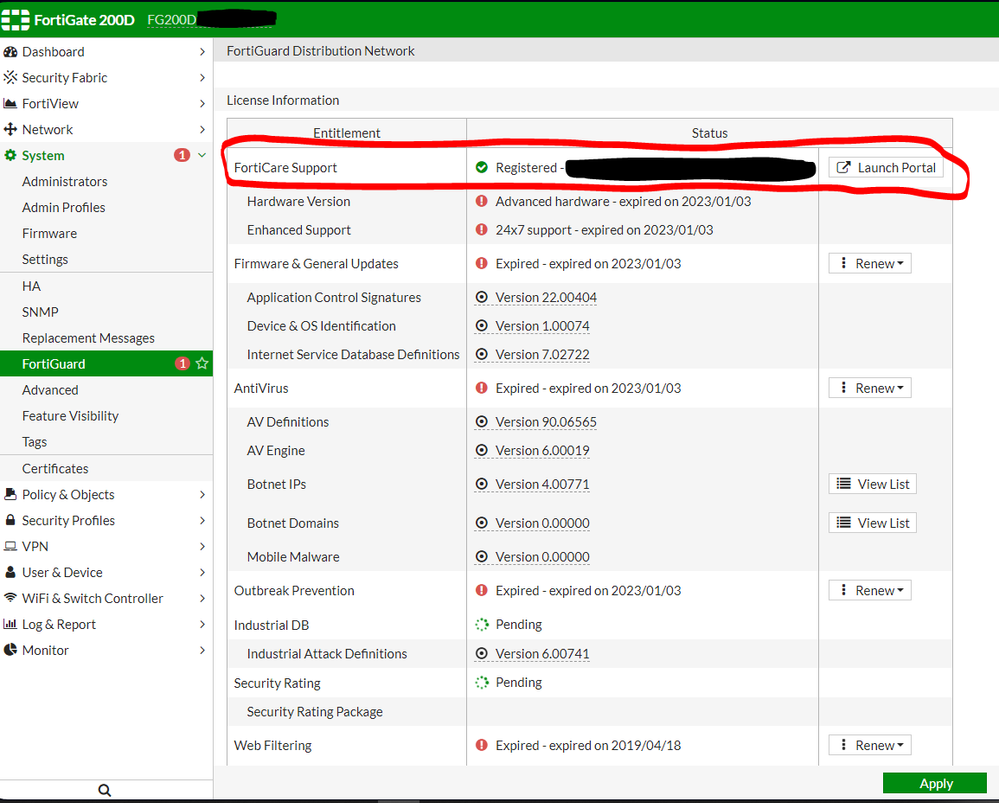Click the AV Definitions version target icon
Viewport: 999px width, 803px height.
point(482,421)
